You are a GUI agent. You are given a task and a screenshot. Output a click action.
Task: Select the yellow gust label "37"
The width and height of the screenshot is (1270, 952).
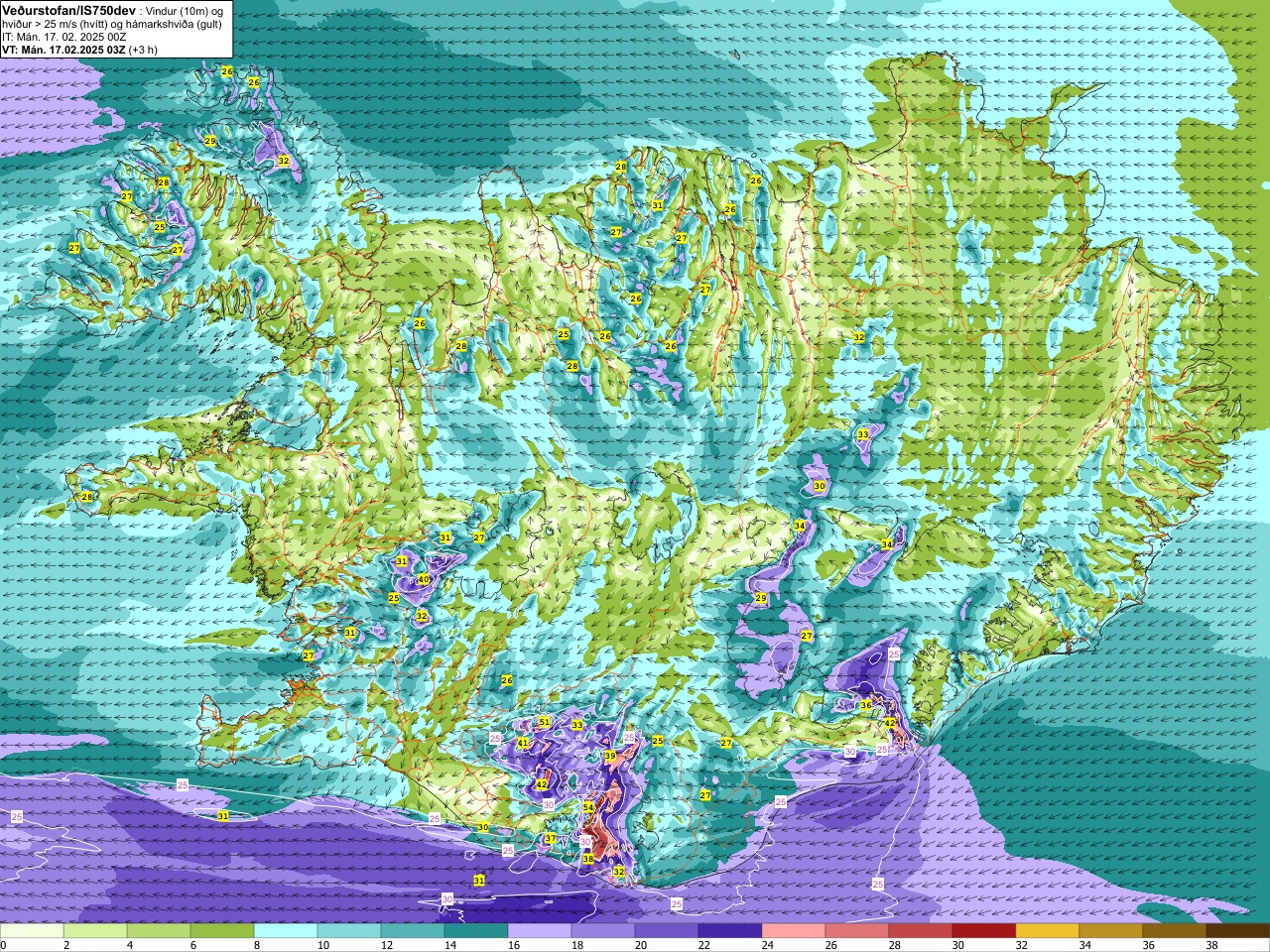pos(550,839)
